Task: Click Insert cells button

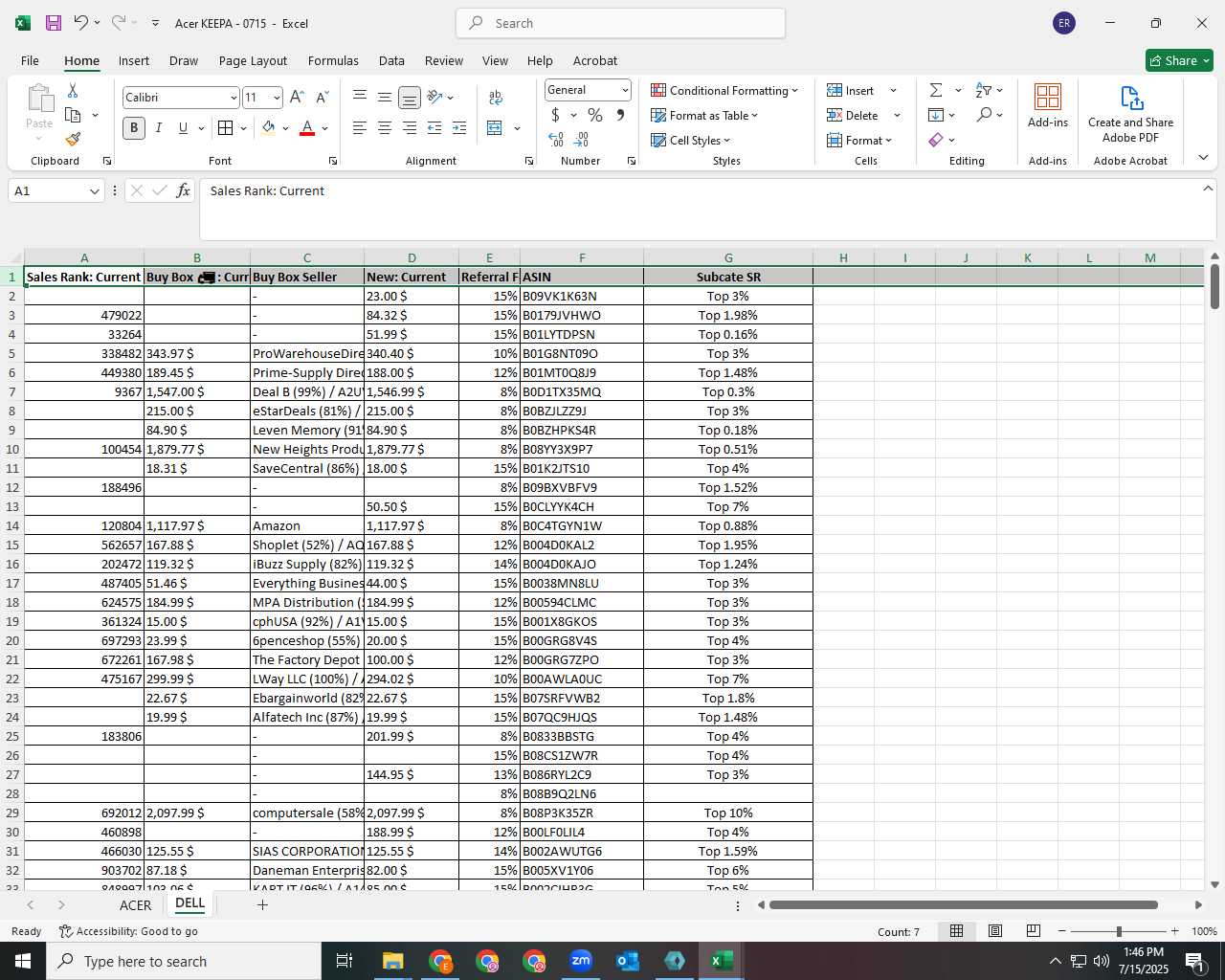Action: click(x=852, y=90)
